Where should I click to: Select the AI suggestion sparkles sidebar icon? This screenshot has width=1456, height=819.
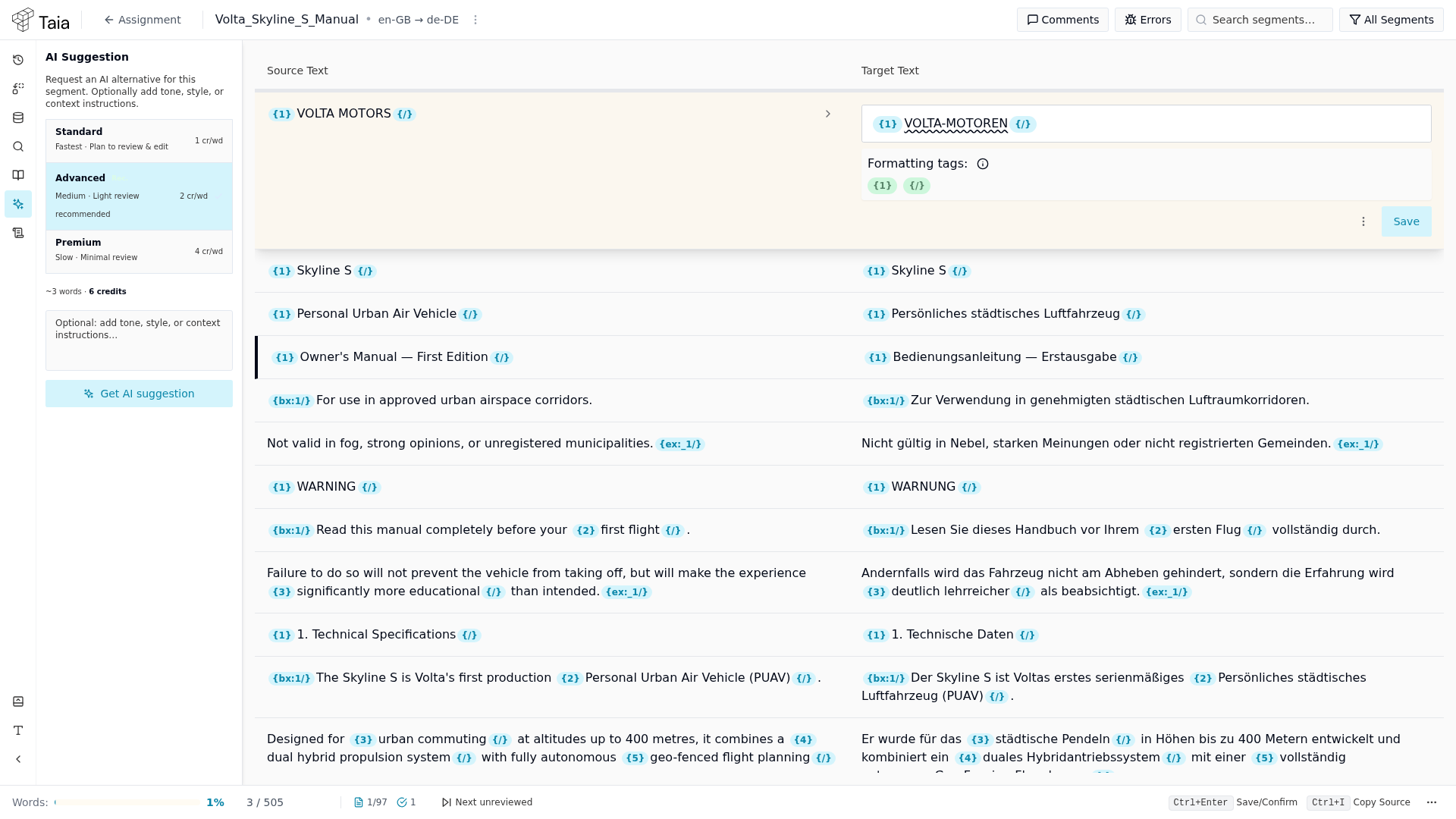click(x=18, y=204)
